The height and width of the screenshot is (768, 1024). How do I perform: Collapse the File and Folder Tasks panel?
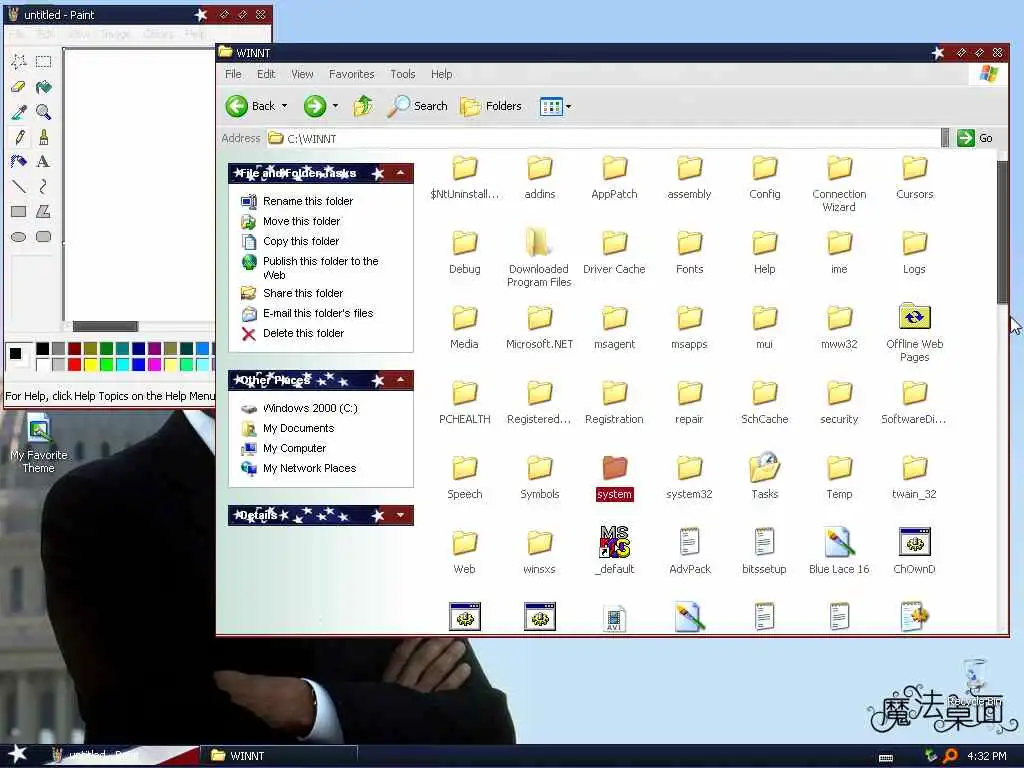(401, 173)
